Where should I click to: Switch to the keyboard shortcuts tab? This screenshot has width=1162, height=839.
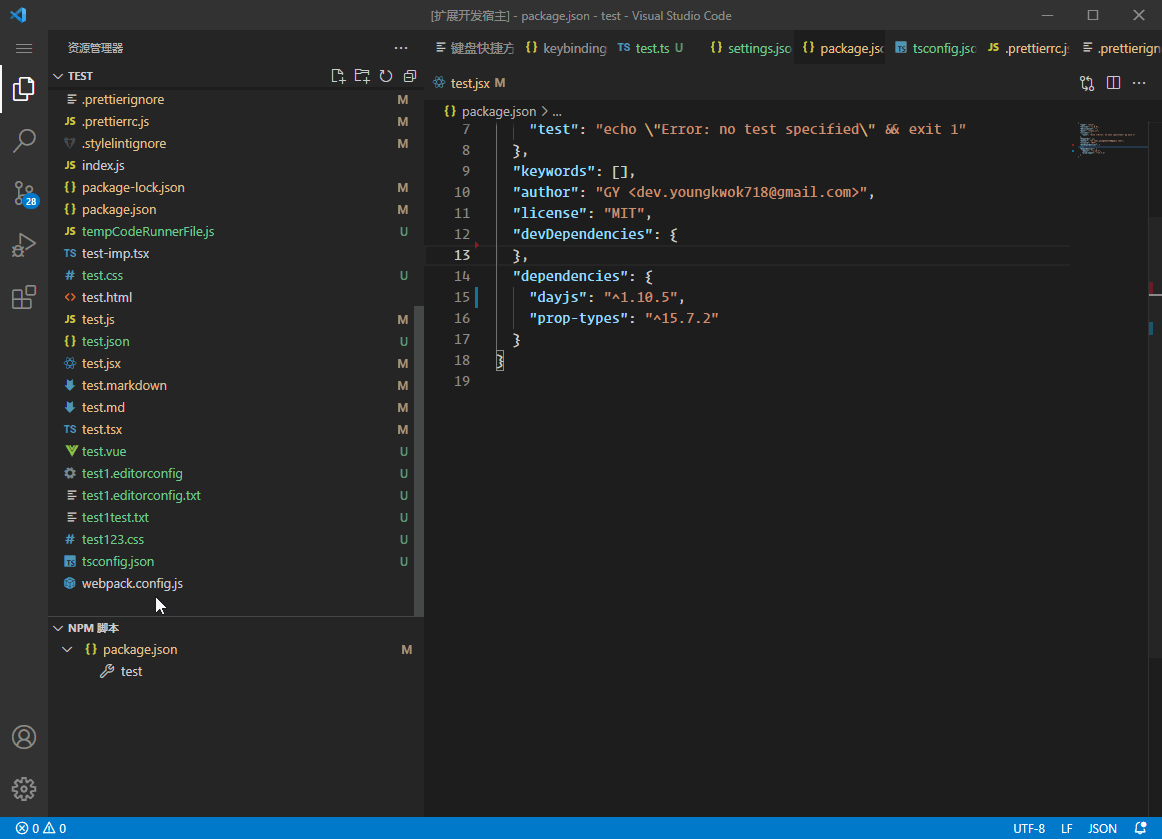coord(474,48)
